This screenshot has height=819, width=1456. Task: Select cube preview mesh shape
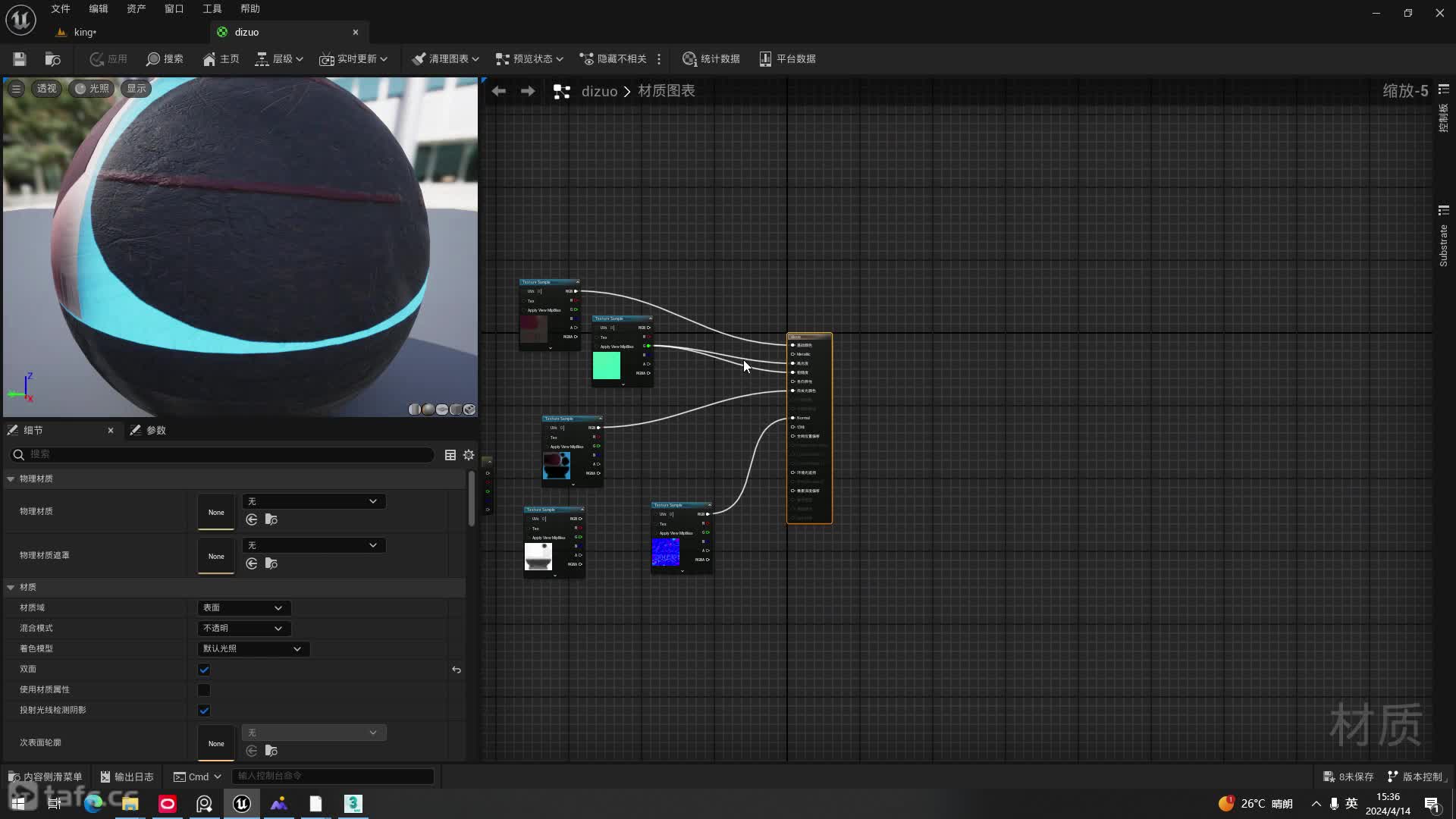coord(456,409)
